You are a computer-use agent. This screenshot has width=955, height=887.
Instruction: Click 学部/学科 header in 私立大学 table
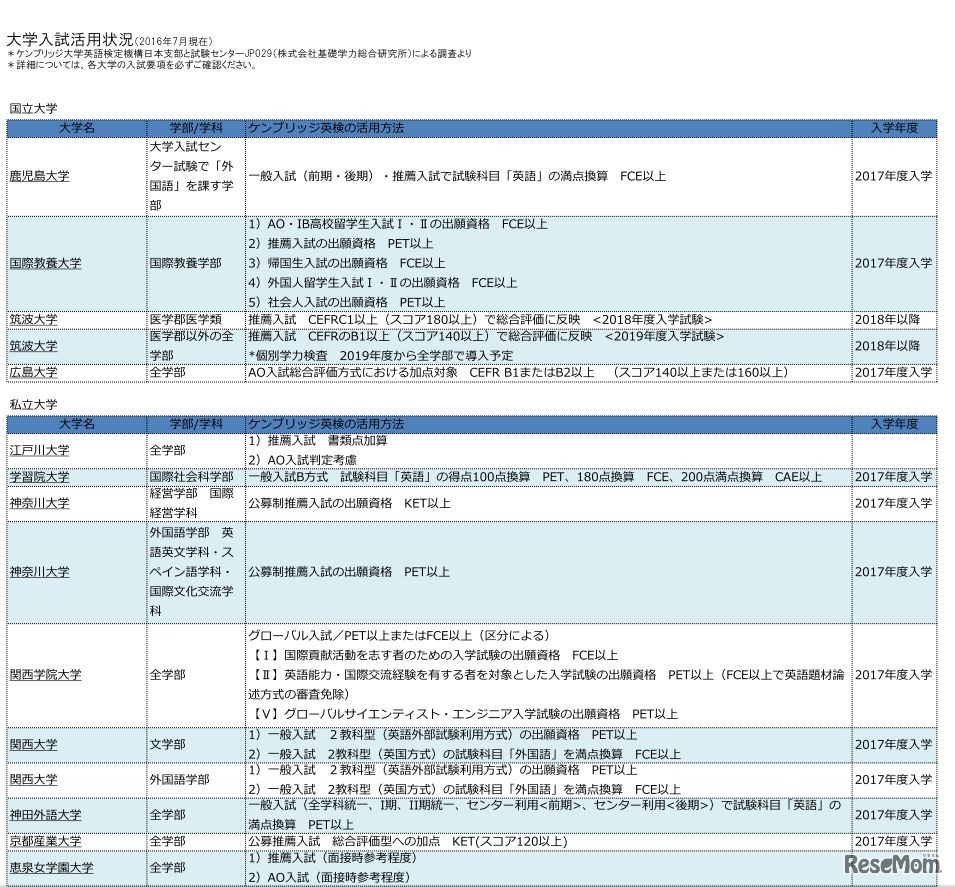(196, 424)
